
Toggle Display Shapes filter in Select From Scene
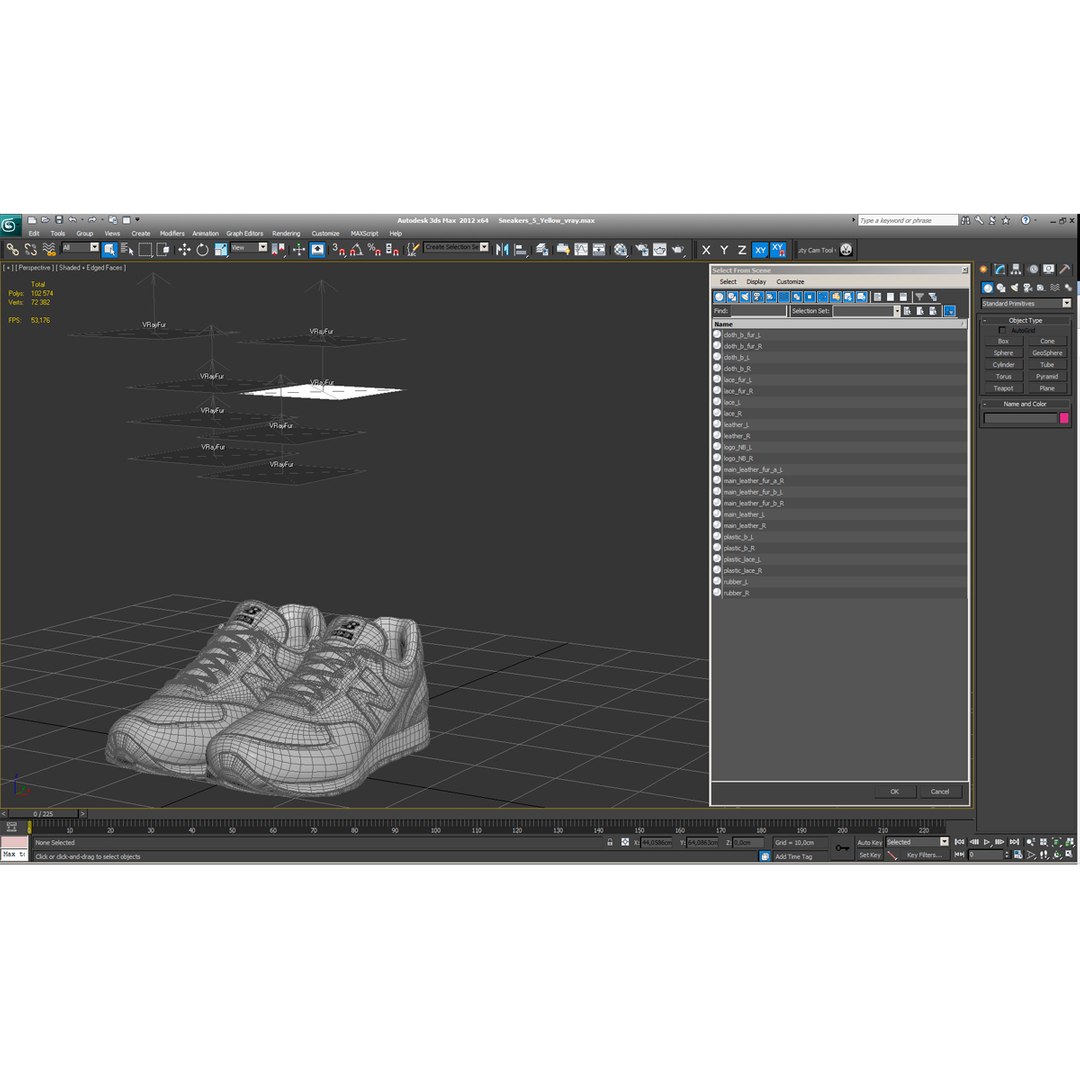732,297
